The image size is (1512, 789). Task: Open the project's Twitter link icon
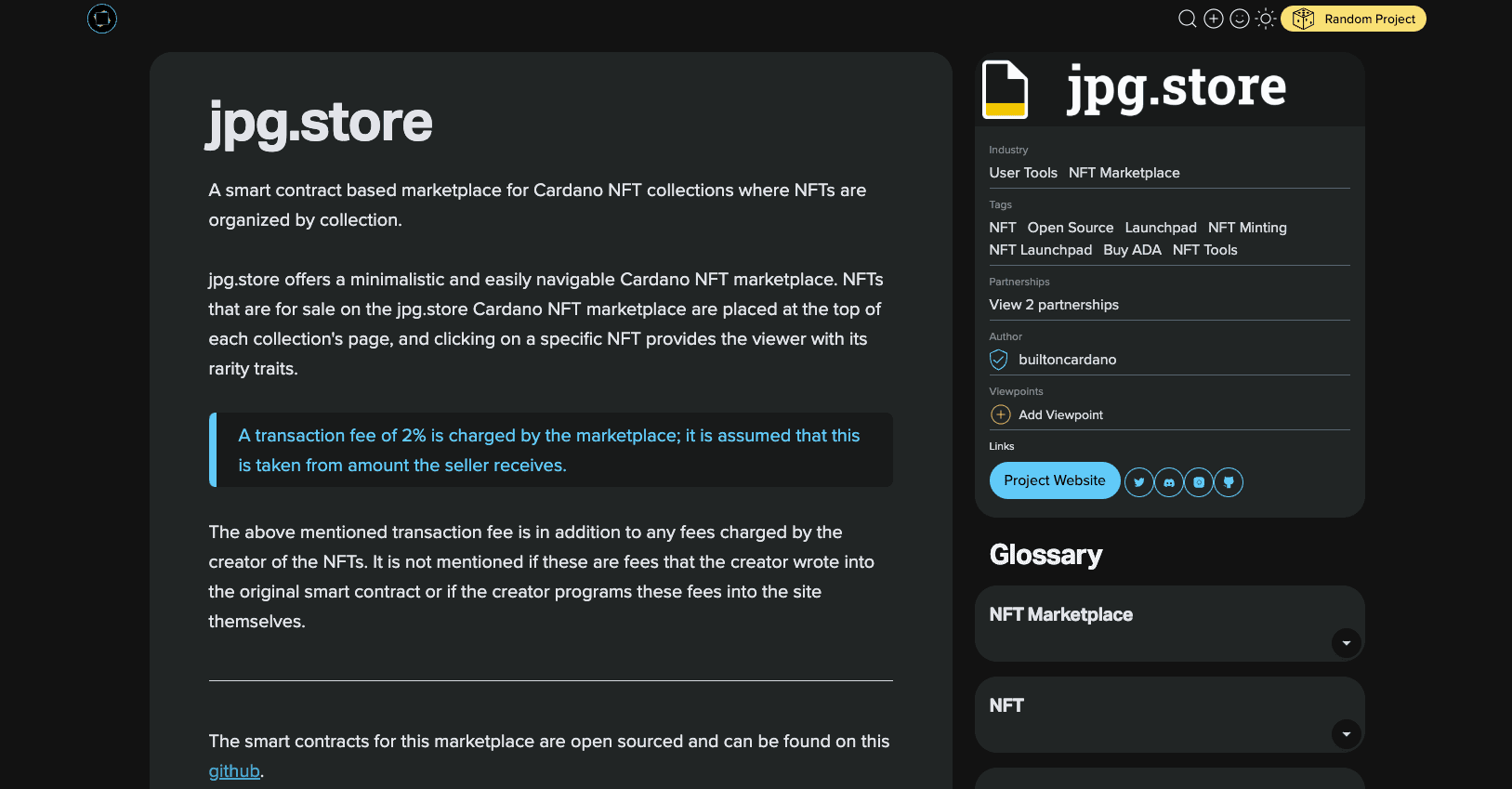pyautogui.click(x=1139, y=482)
